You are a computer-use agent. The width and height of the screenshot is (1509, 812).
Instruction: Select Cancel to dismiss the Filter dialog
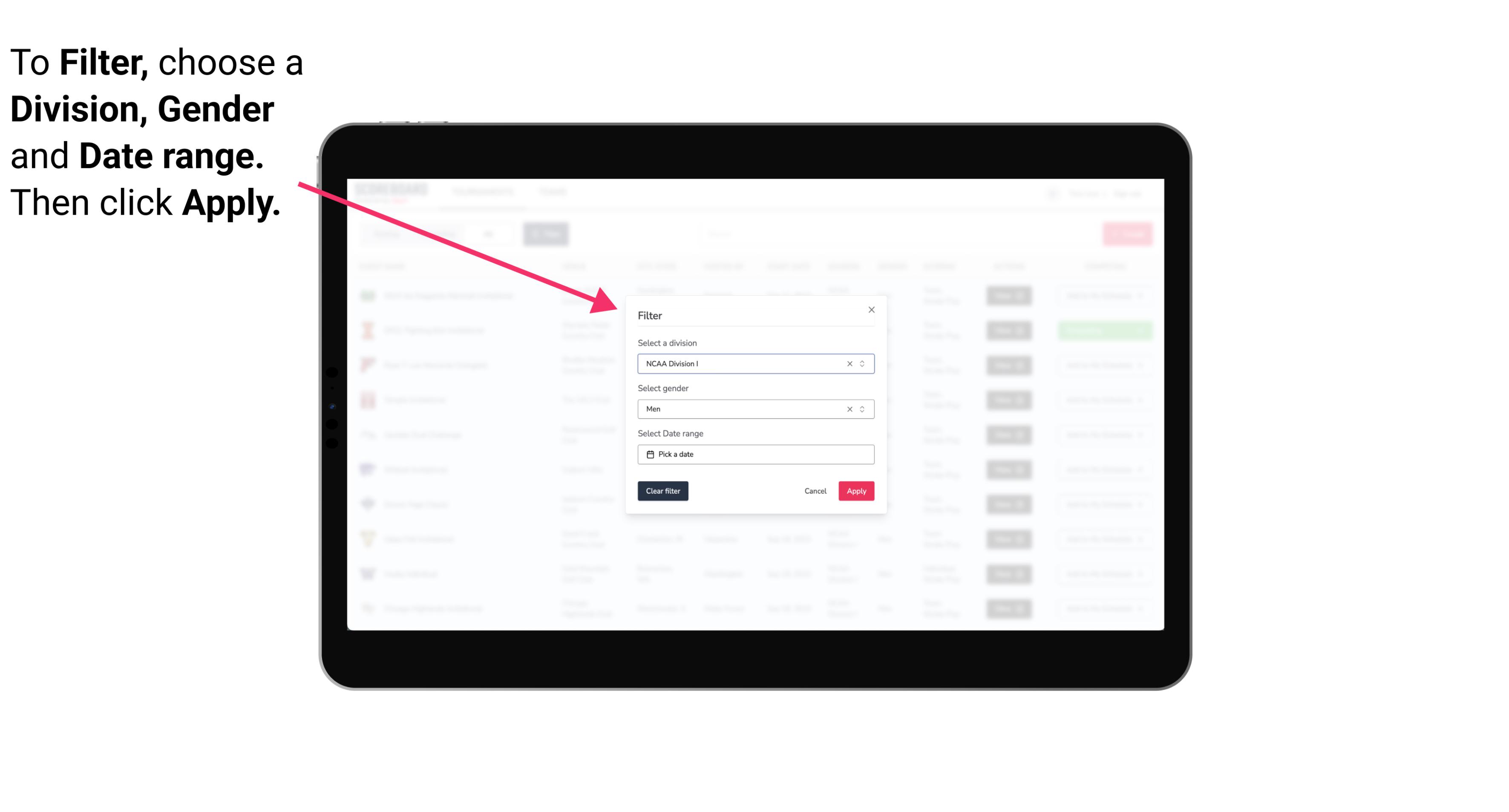tap(816, 491)
